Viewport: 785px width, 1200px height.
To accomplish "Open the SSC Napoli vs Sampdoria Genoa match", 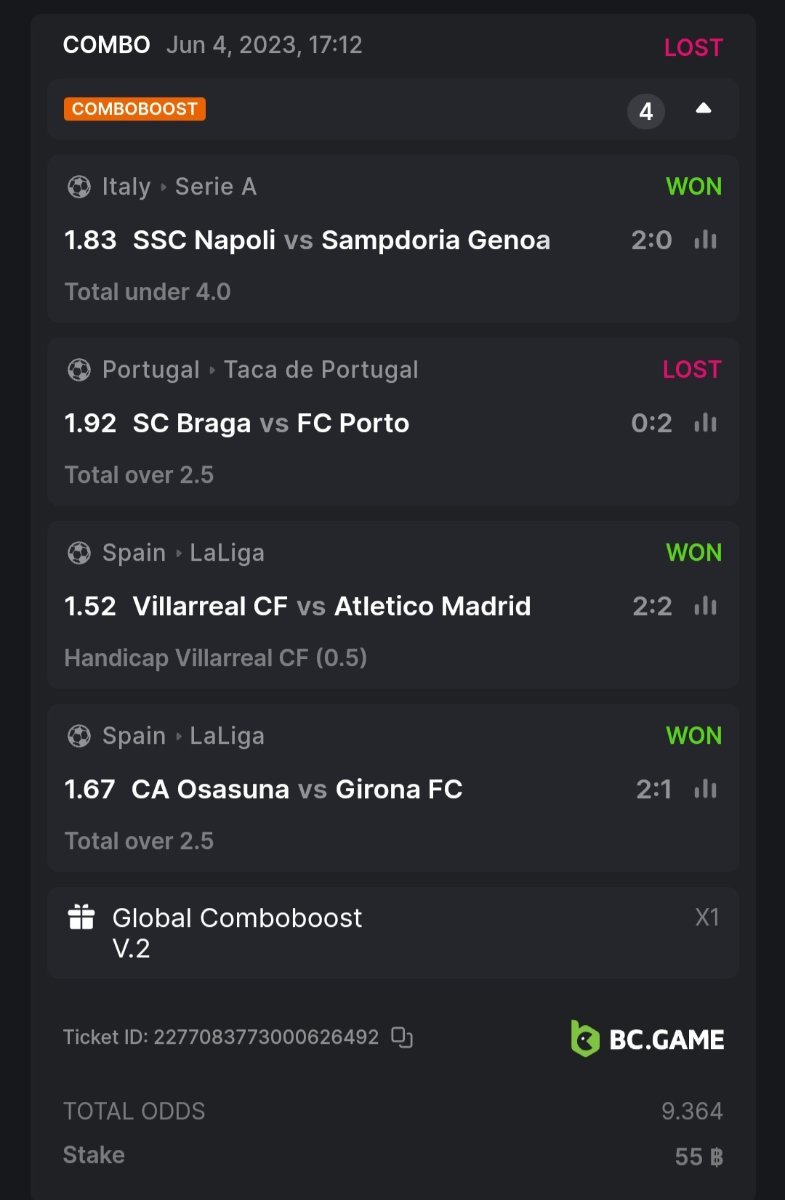I will 341,240.
